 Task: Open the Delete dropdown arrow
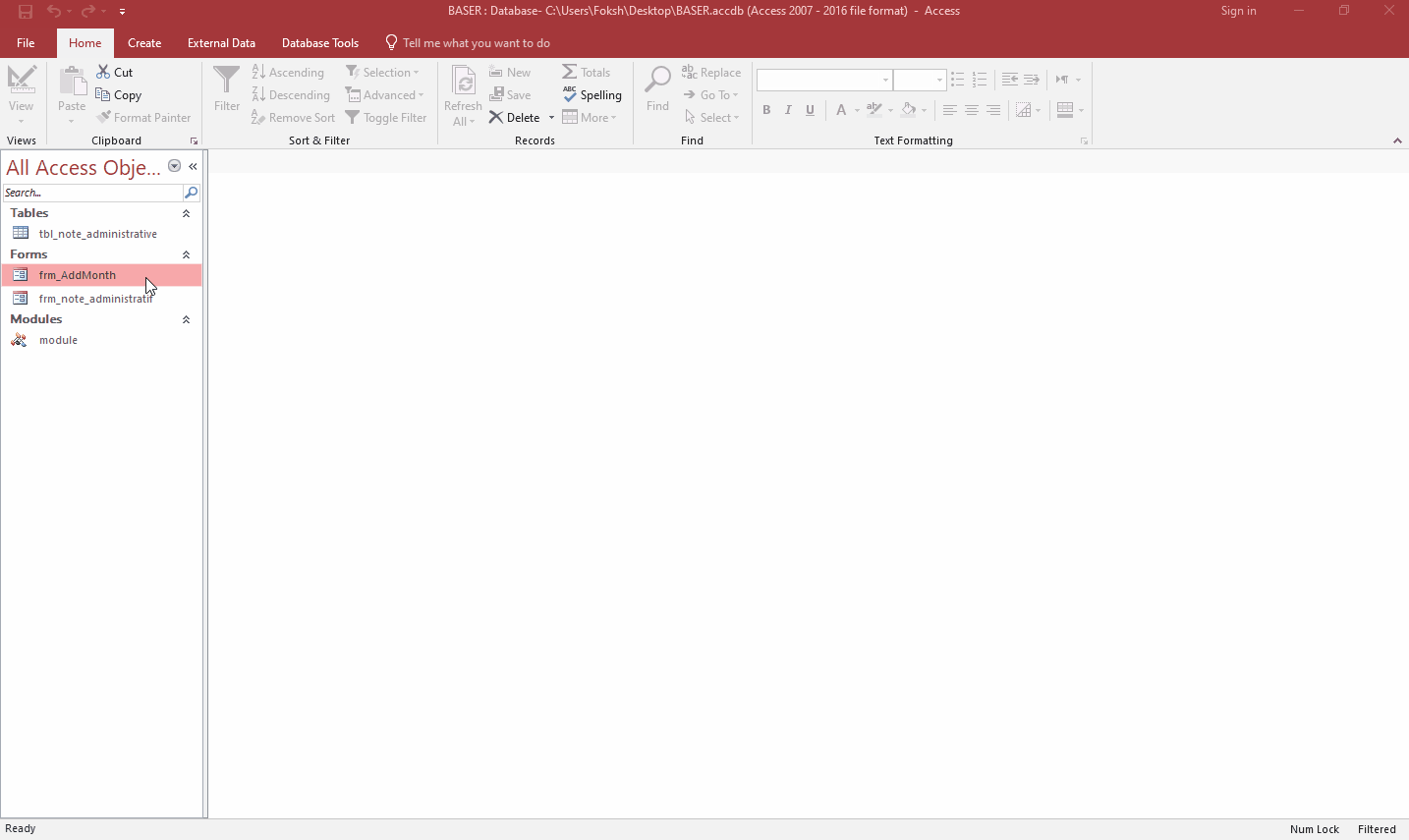[x=551, y=118]
